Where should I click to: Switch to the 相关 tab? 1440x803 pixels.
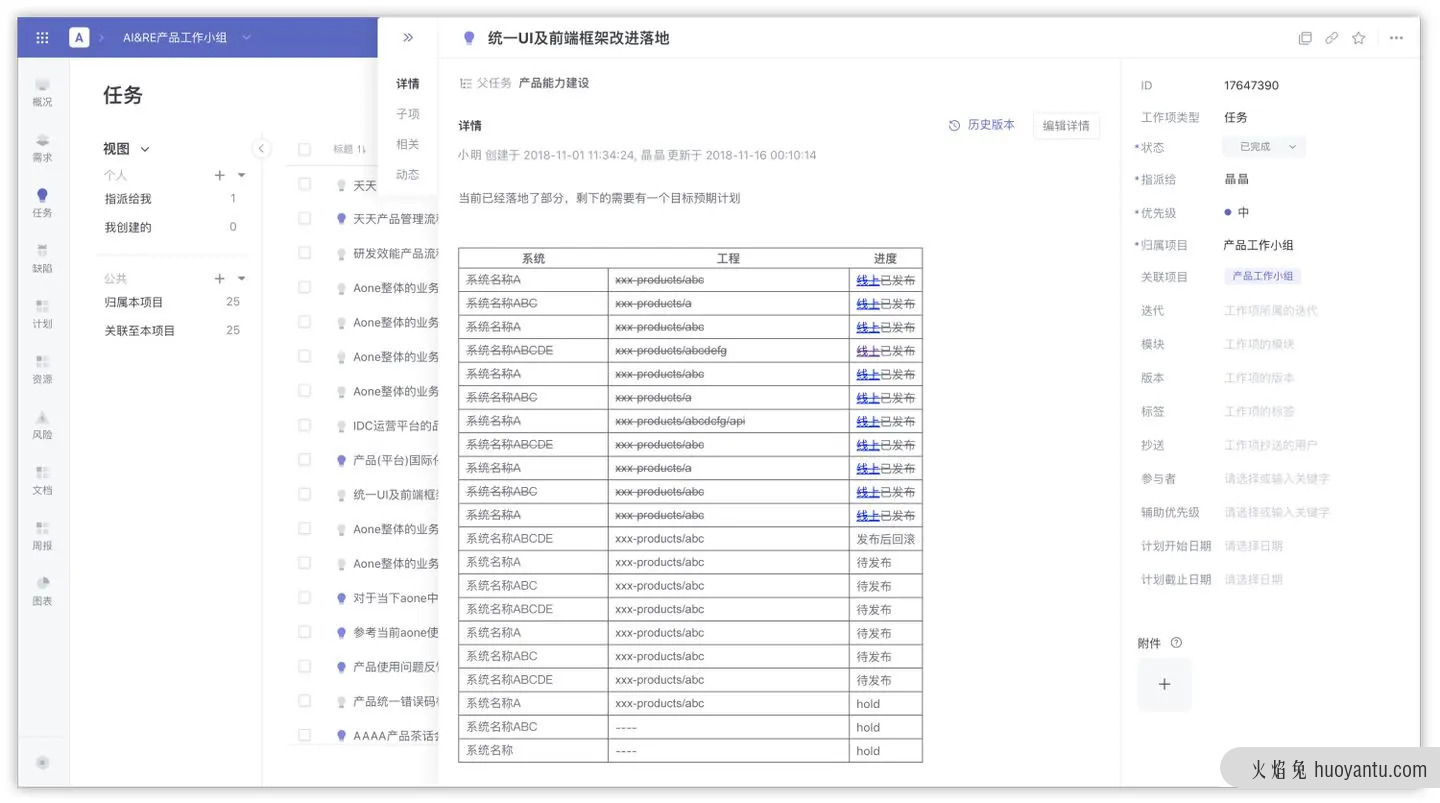point(408,144)
